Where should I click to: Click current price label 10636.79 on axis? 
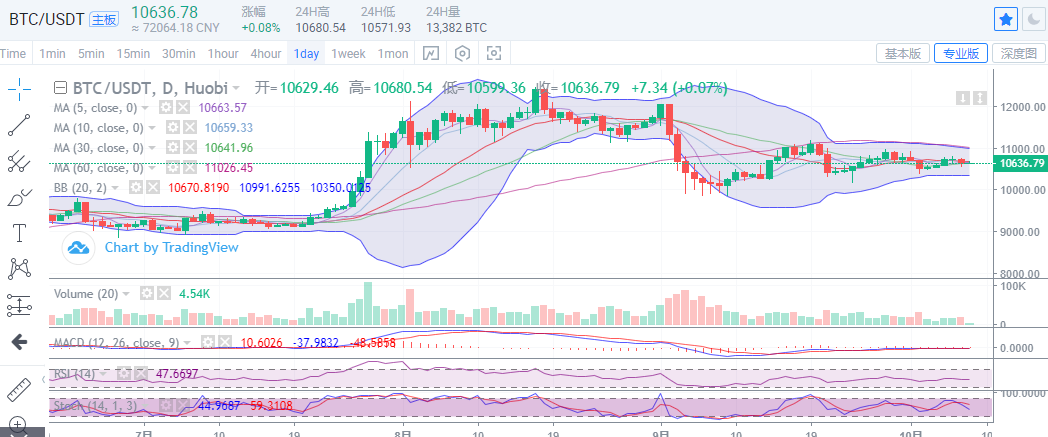pyautogui.click(x=1020, y=163)
